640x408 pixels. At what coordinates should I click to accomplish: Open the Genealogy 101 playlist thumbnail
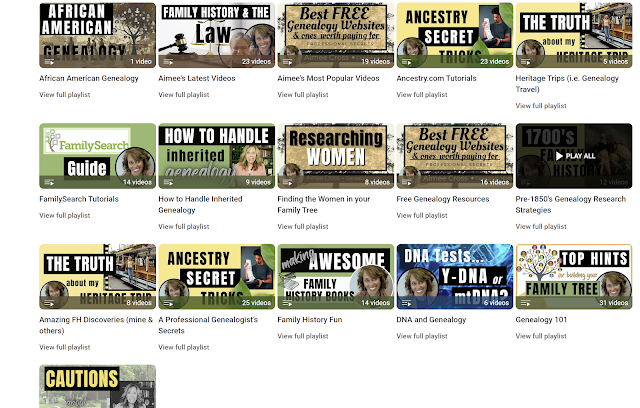[x=574, y=277]
